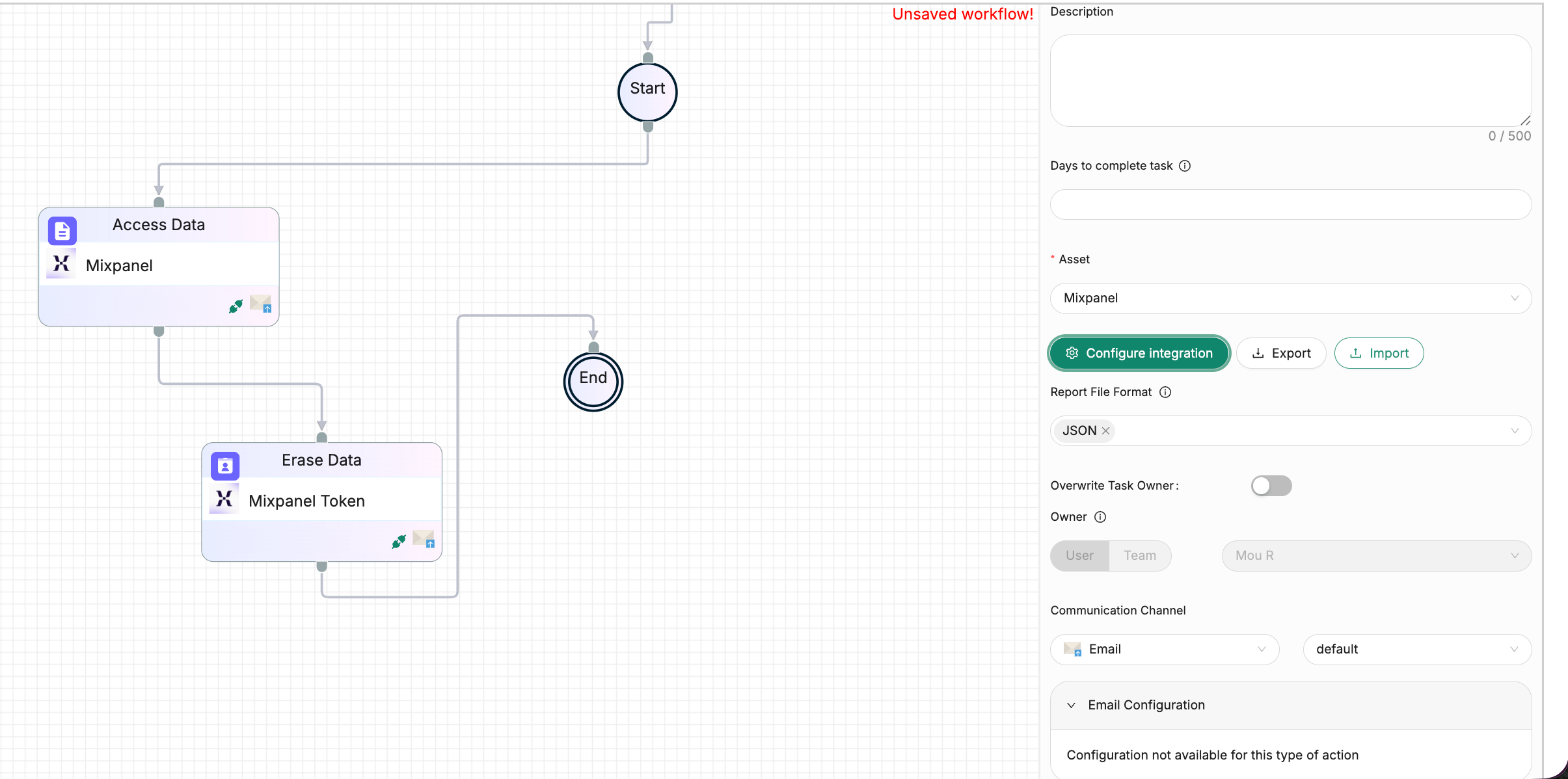
Task: Open the Asset dropdown showing Mixpanel
Action: pos(1290,298)
